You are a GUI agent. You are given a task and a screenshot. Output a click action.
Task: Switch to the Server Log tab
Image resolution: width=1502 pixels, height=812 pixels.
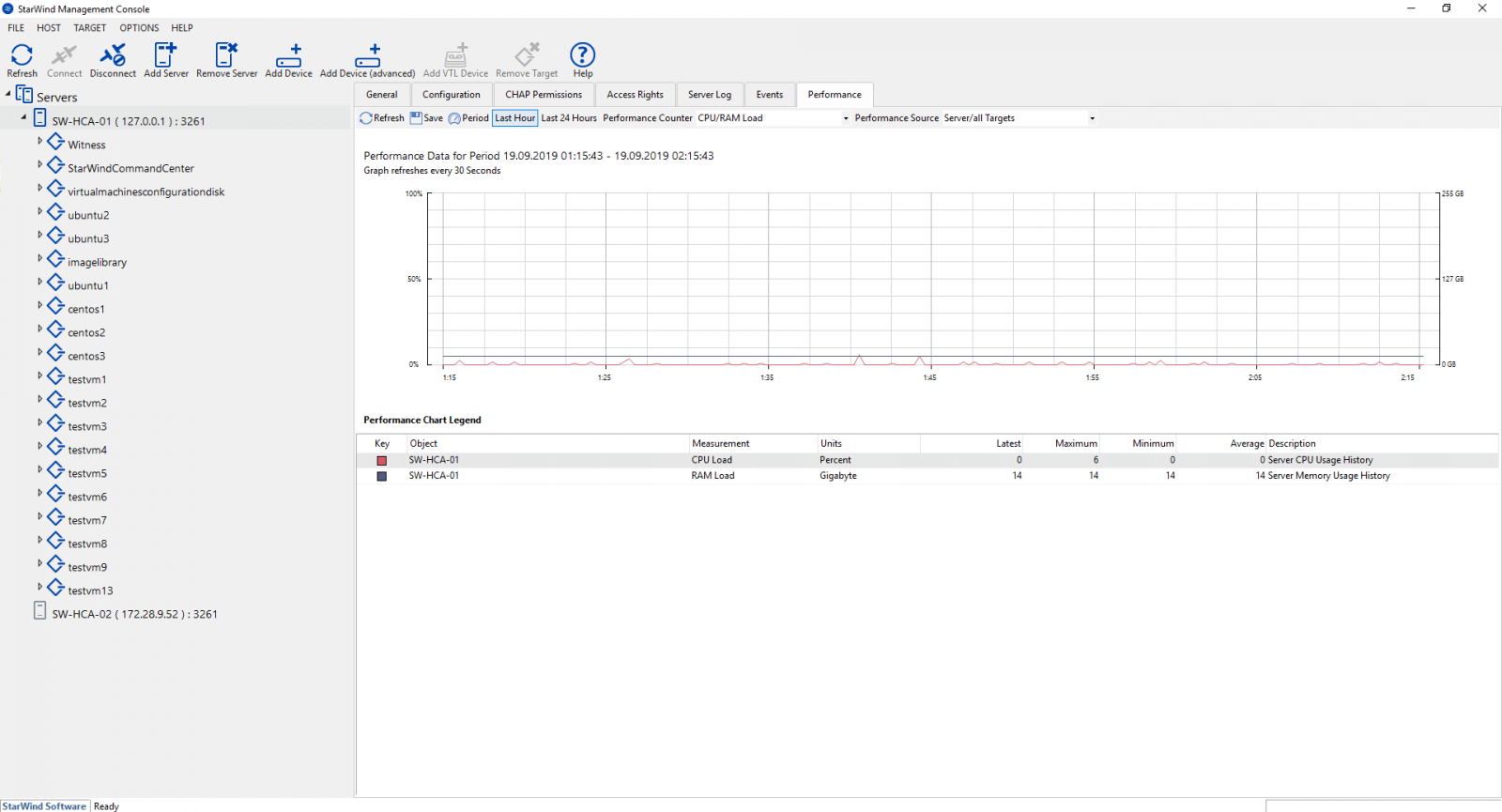pyautogui.click(x=710, y=95)
